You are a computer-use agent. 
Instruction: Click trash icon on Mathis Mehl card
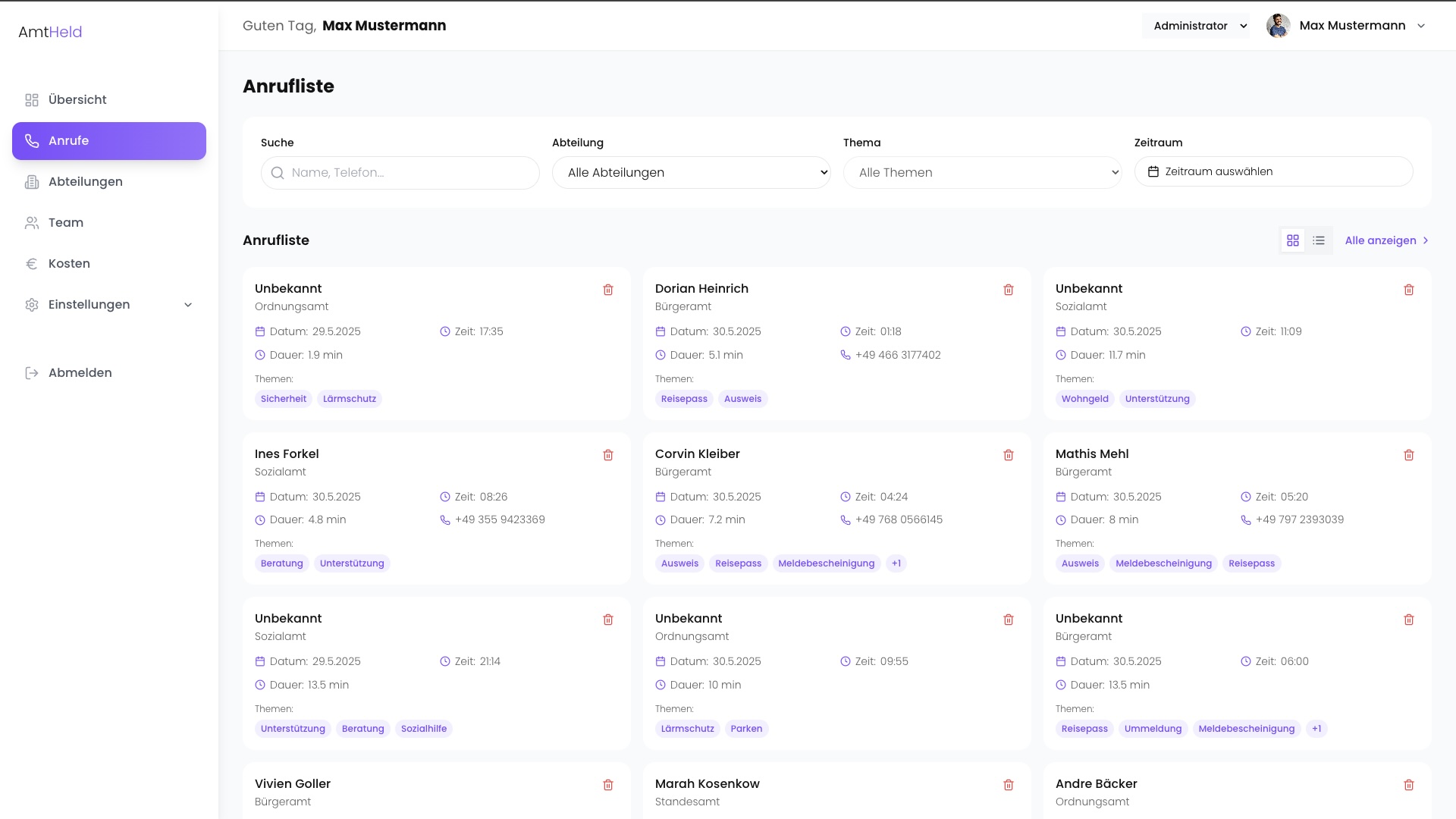(x=1409, y=455)
